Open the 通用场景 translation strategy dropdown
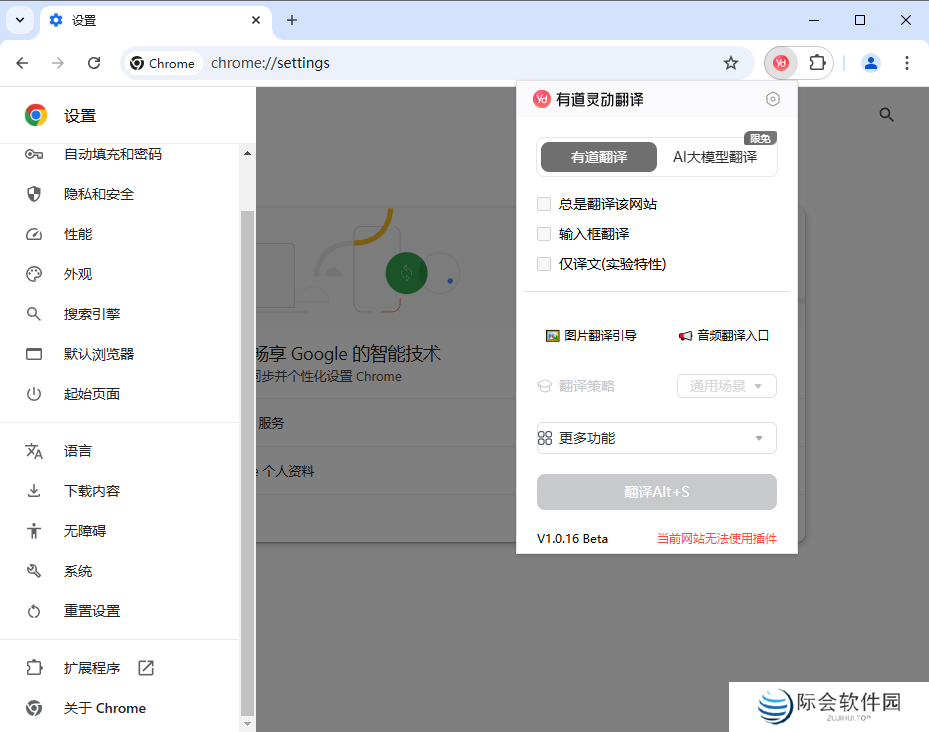Screen dimensions: 929x732 click(x=727, y=385)
